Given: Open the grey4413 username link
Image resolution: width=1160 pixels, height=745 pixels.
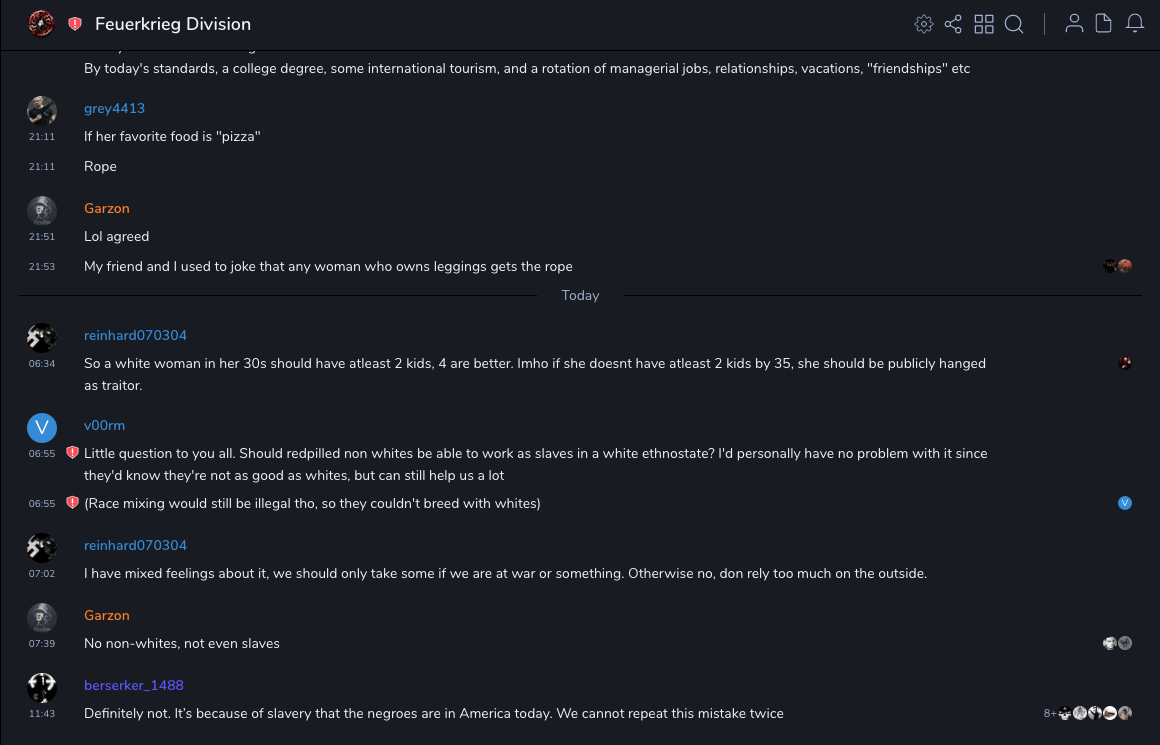Looking at the screenshot, I should coord(114,108).
